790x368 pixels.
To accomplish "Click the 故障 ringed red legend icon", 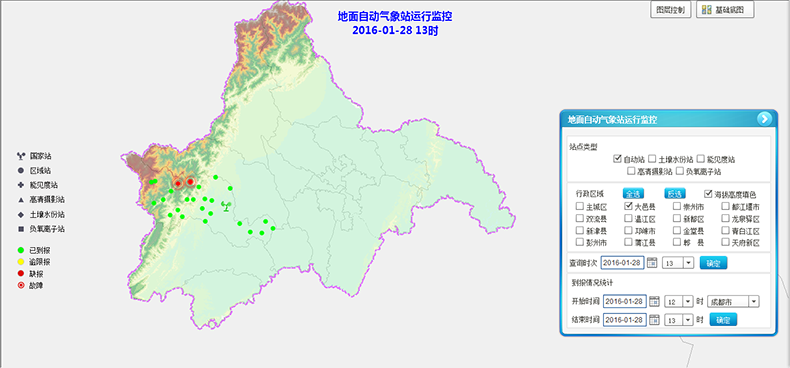I will pyautogui.click(x=21, y=286).
